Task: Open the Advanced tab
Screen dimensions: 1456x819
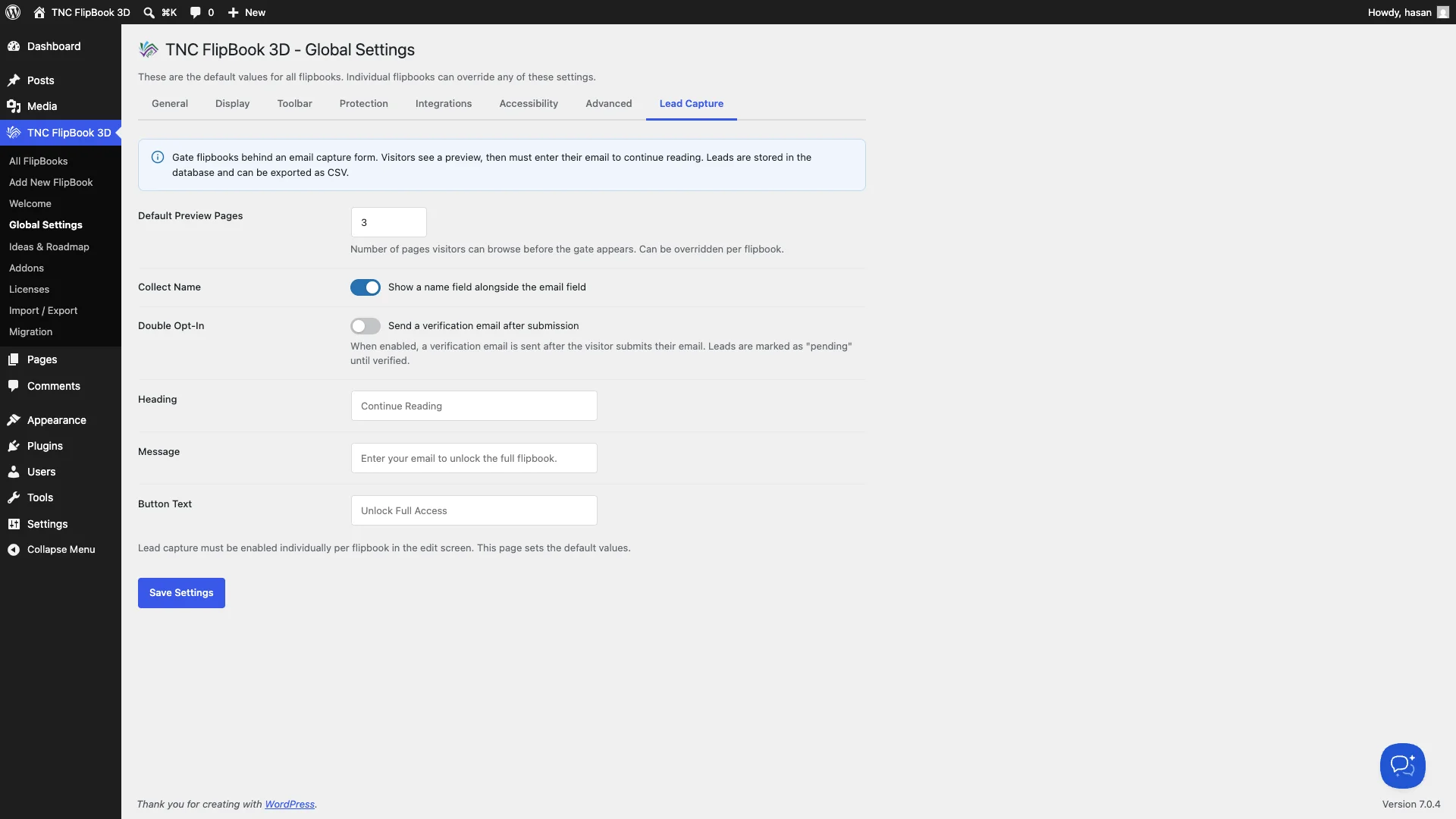Action: tap(609, 104)
